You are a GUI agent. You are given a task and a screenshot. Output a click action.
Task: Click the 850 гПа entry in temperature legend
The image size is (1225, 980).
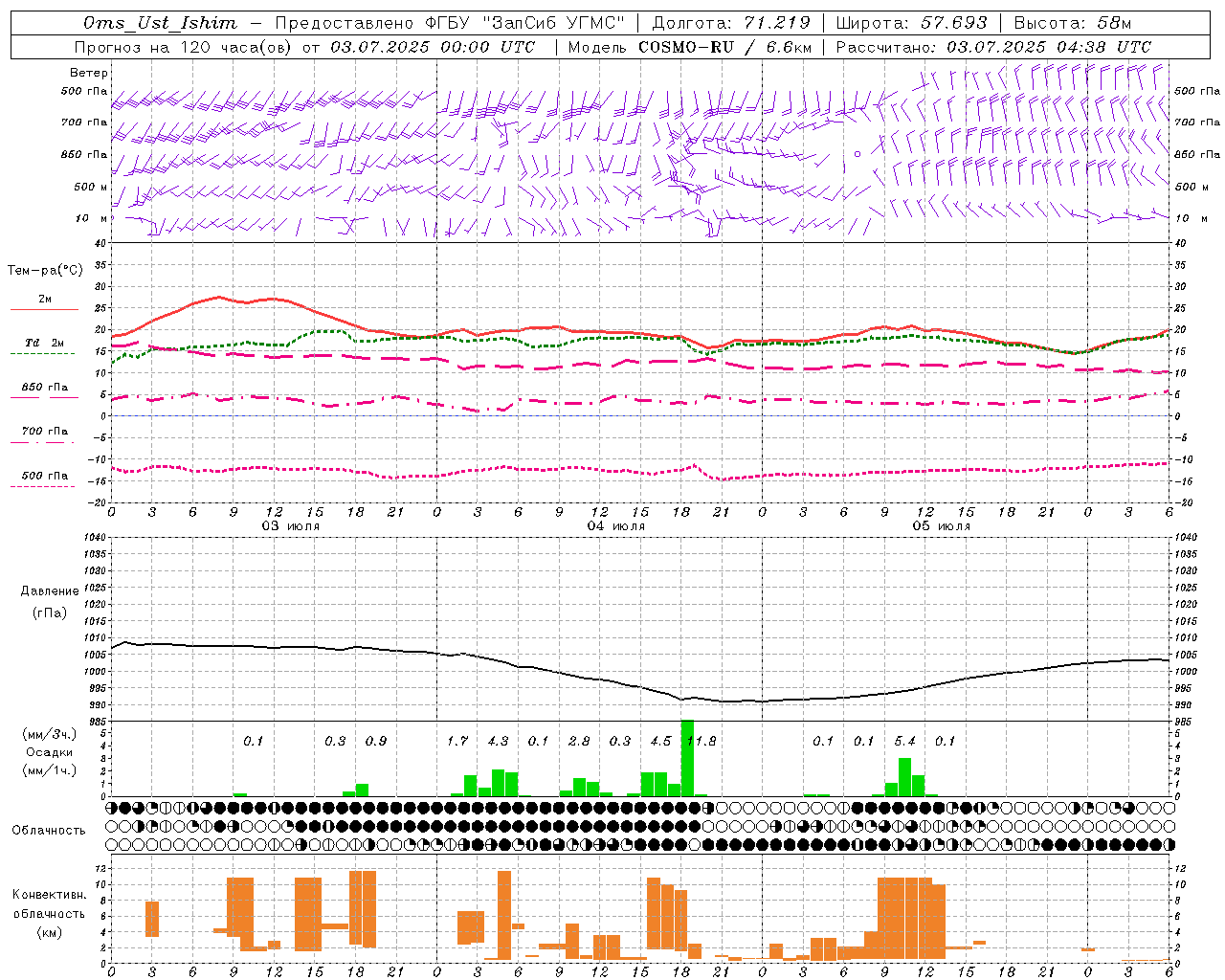[45, 388]
